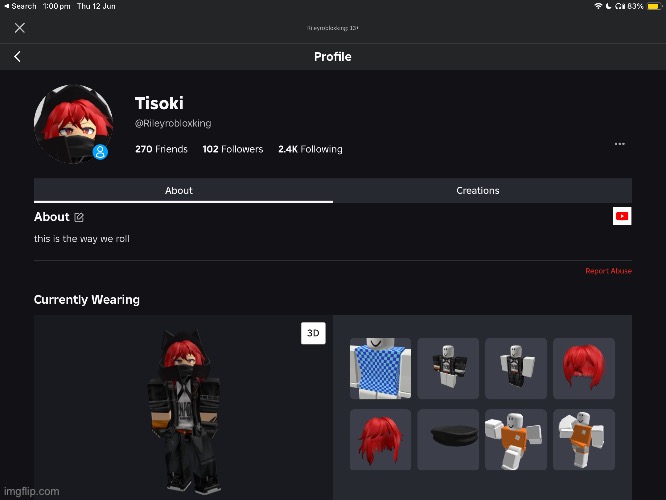This screenshot has height=500, width=666.
Task: Click the Report Abuse link
Action: 608,271
